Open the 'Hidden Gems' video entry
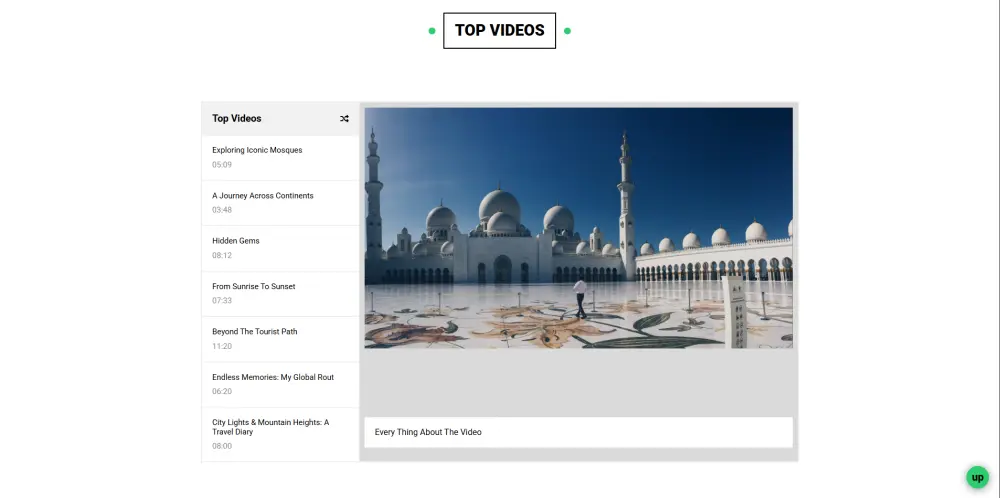This screenshot has height=498, width=1000. [281, 248]
